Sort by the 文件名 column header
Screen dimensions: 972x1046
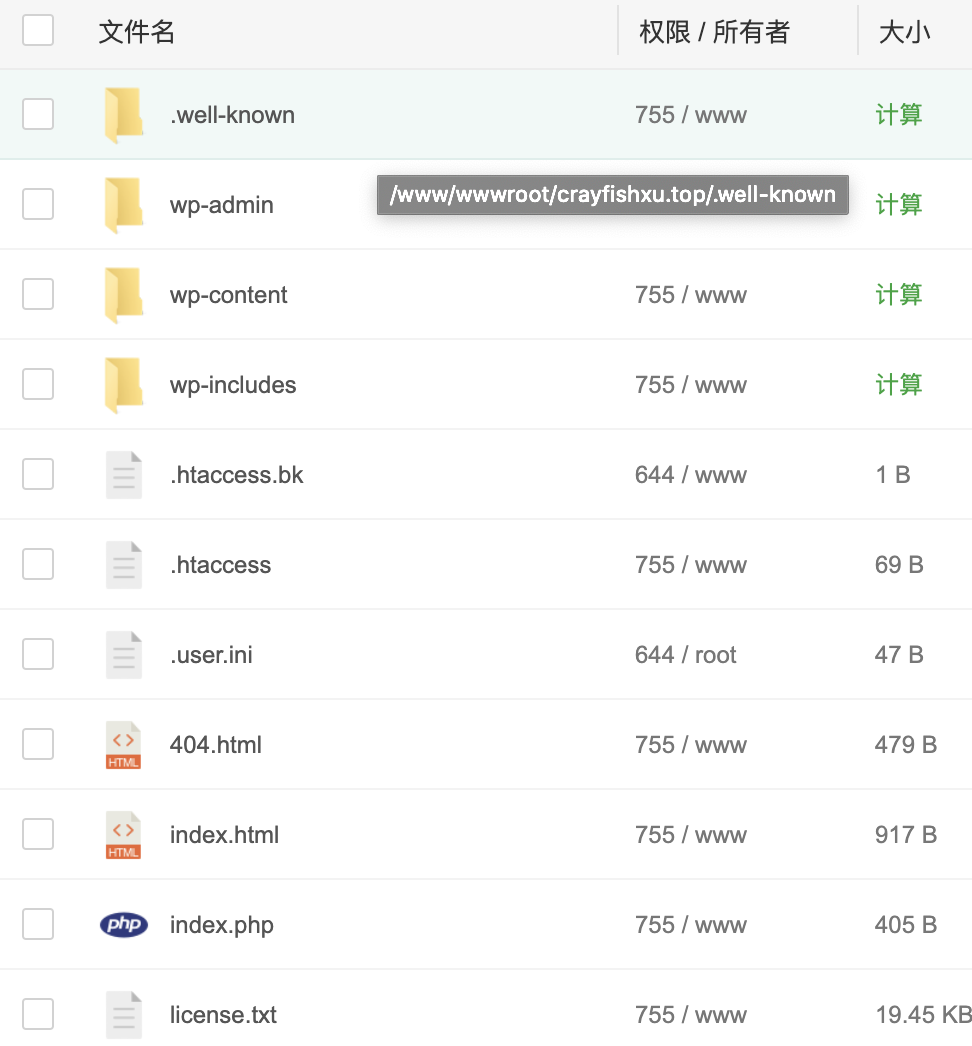click(137, 32)
